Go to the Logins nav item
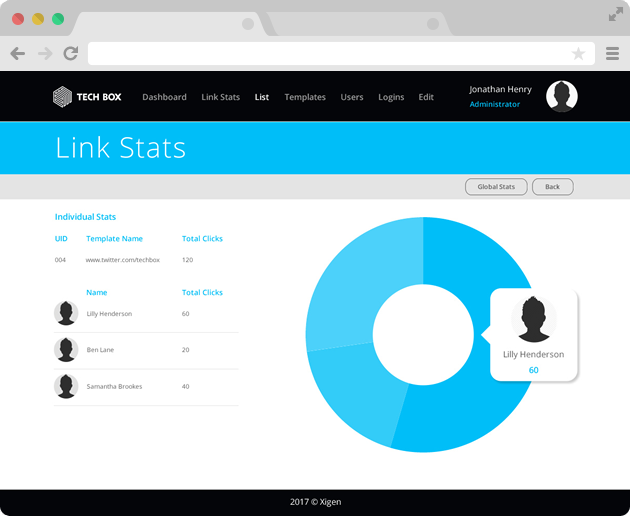Viewport: 630px width, 516px height. [x=391, y=97]
